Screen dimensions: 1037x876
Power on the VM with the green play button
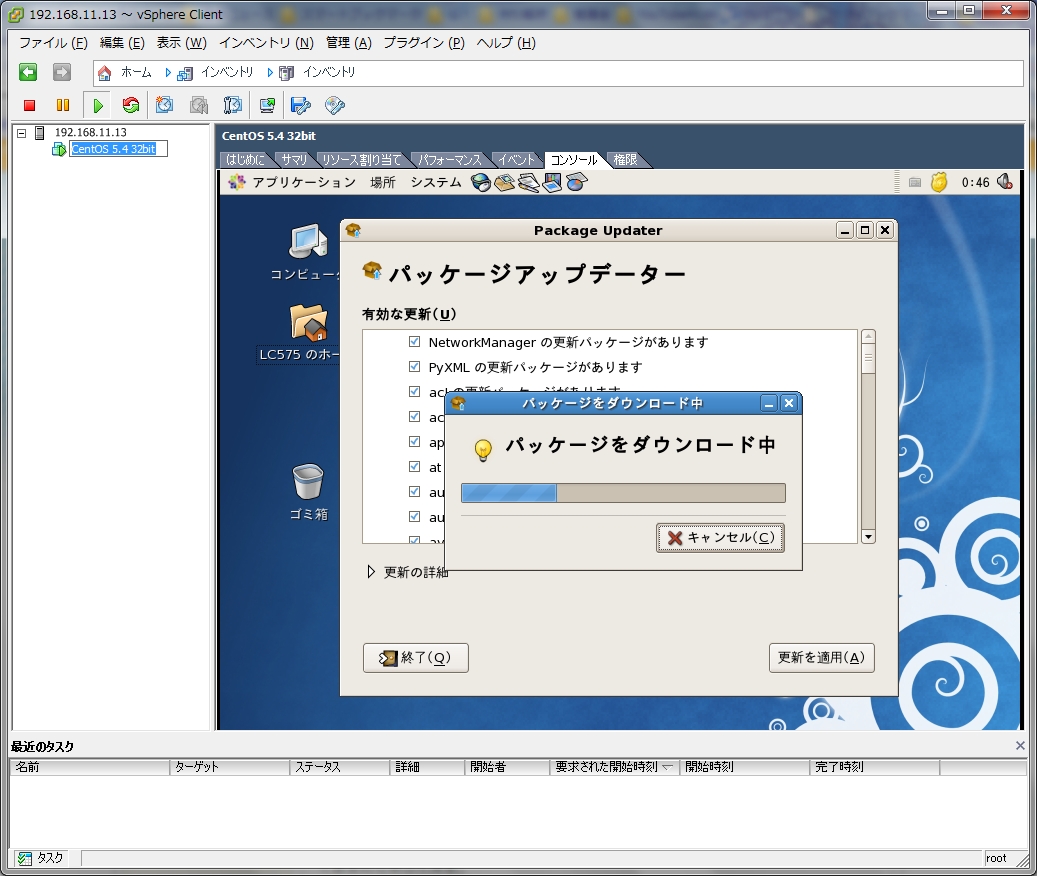(x=98, y=105)
